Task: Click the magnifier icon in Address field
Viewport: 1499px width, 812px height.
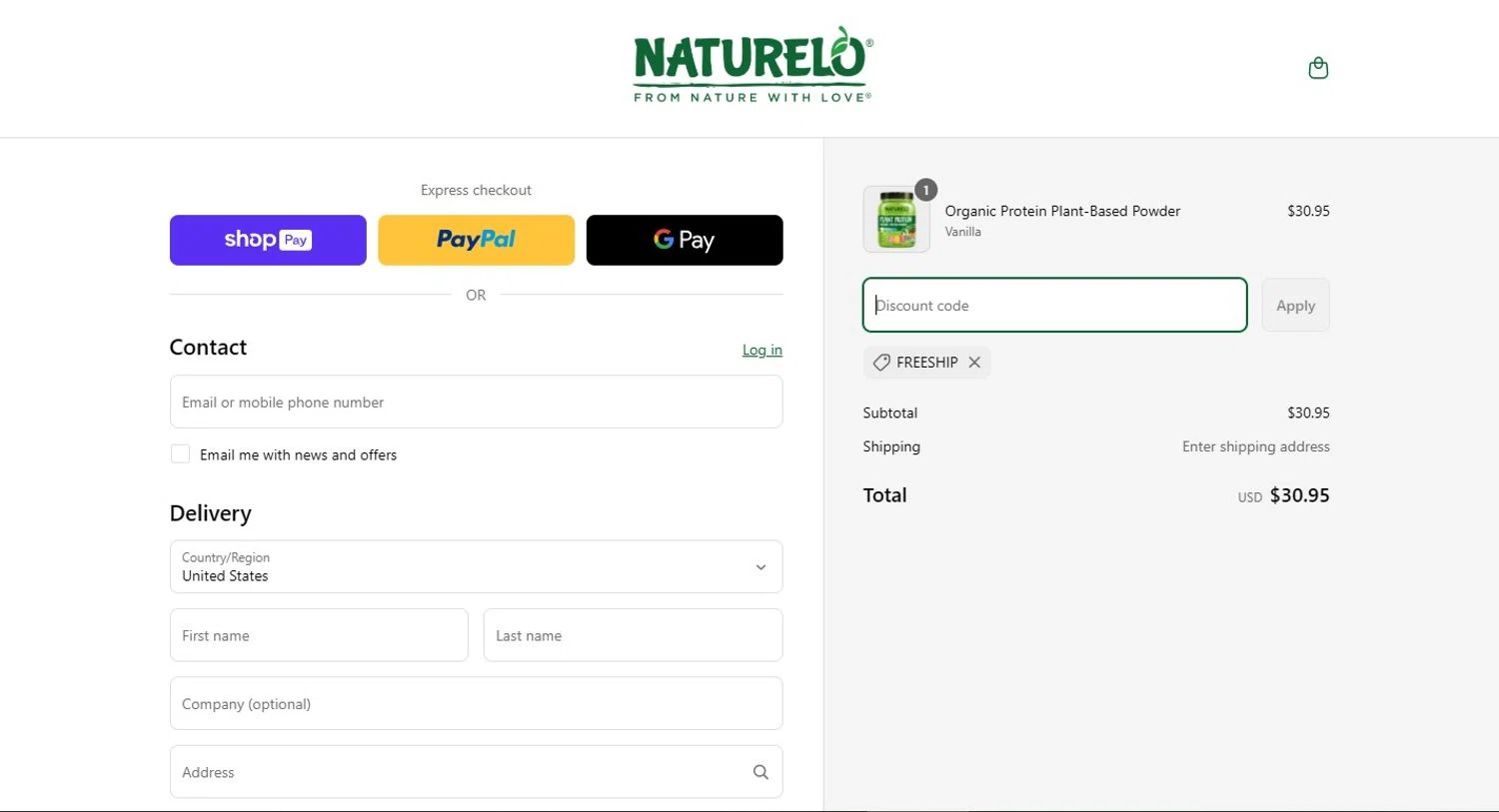Action: 760,772
